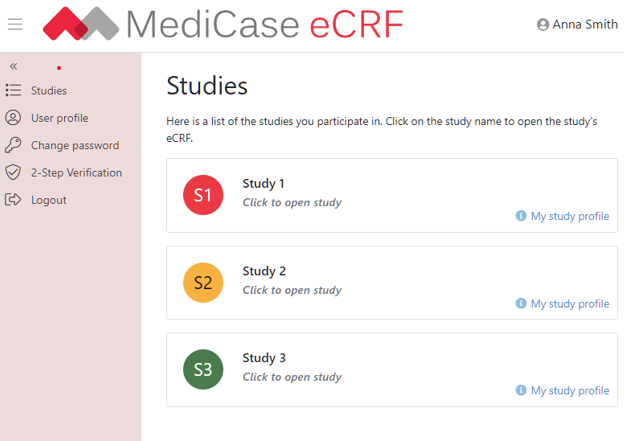Click the Logout arrow icon

click(13, 200)
